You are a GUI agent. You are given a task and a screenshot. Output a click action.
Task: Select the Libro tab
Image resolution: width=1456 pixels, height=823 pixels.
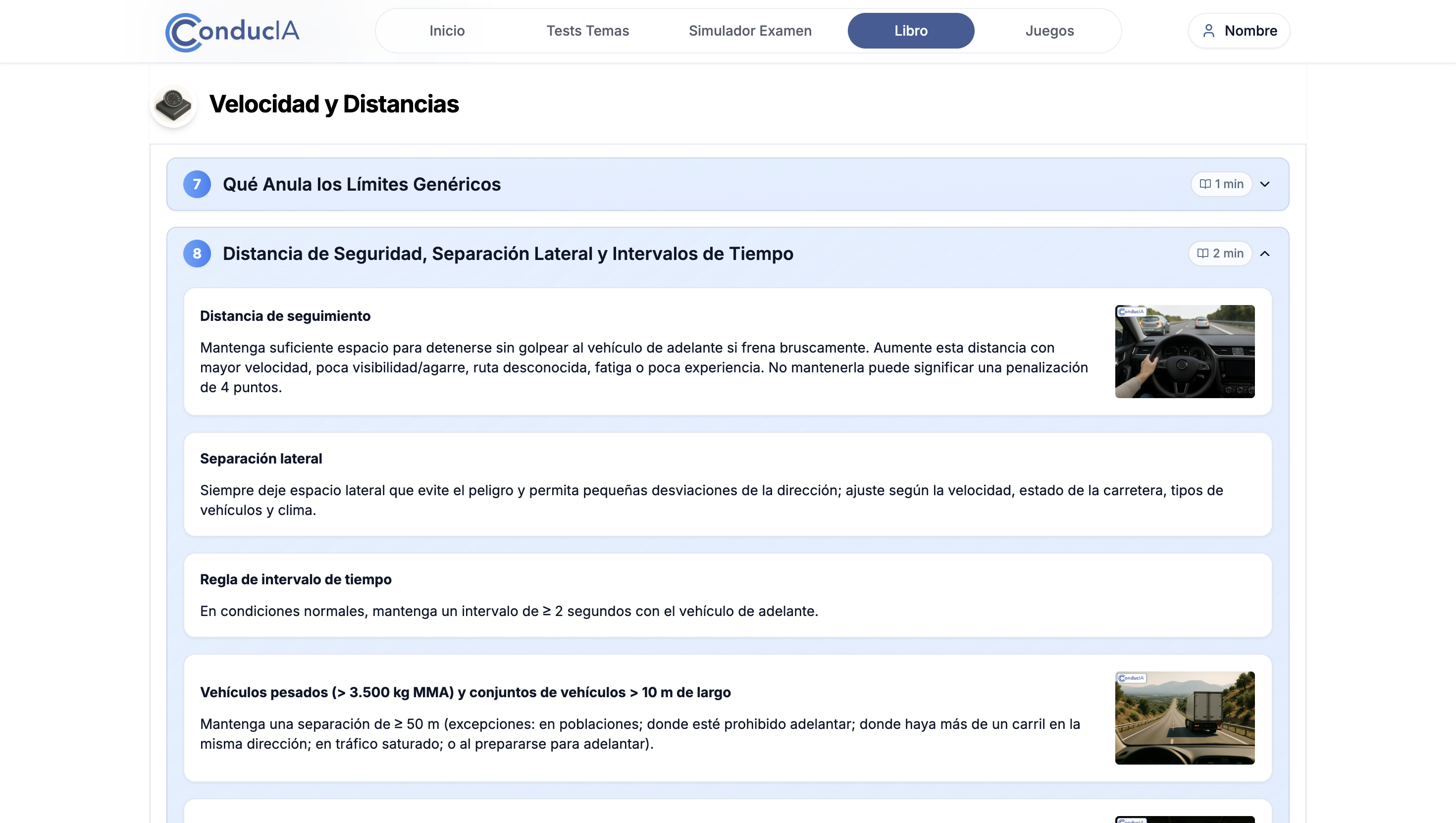point(911,31)
